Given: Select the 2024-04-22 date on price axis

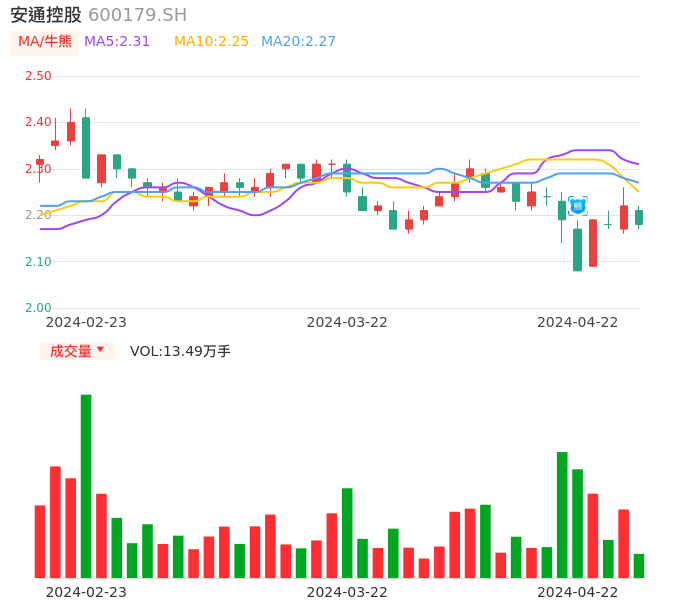Looking at the screenshot, I should 578,322.
